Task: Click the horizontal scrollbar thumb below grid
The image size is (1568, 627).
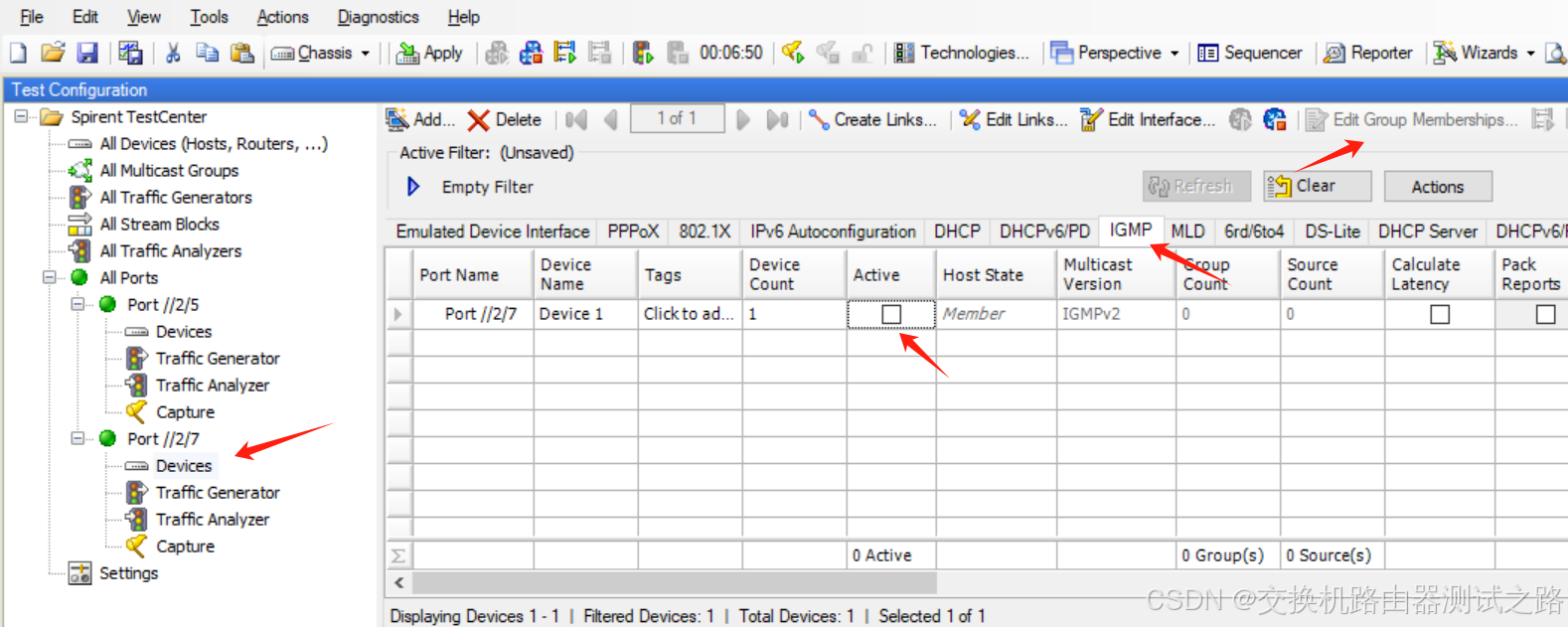Action: click(675, 582)
